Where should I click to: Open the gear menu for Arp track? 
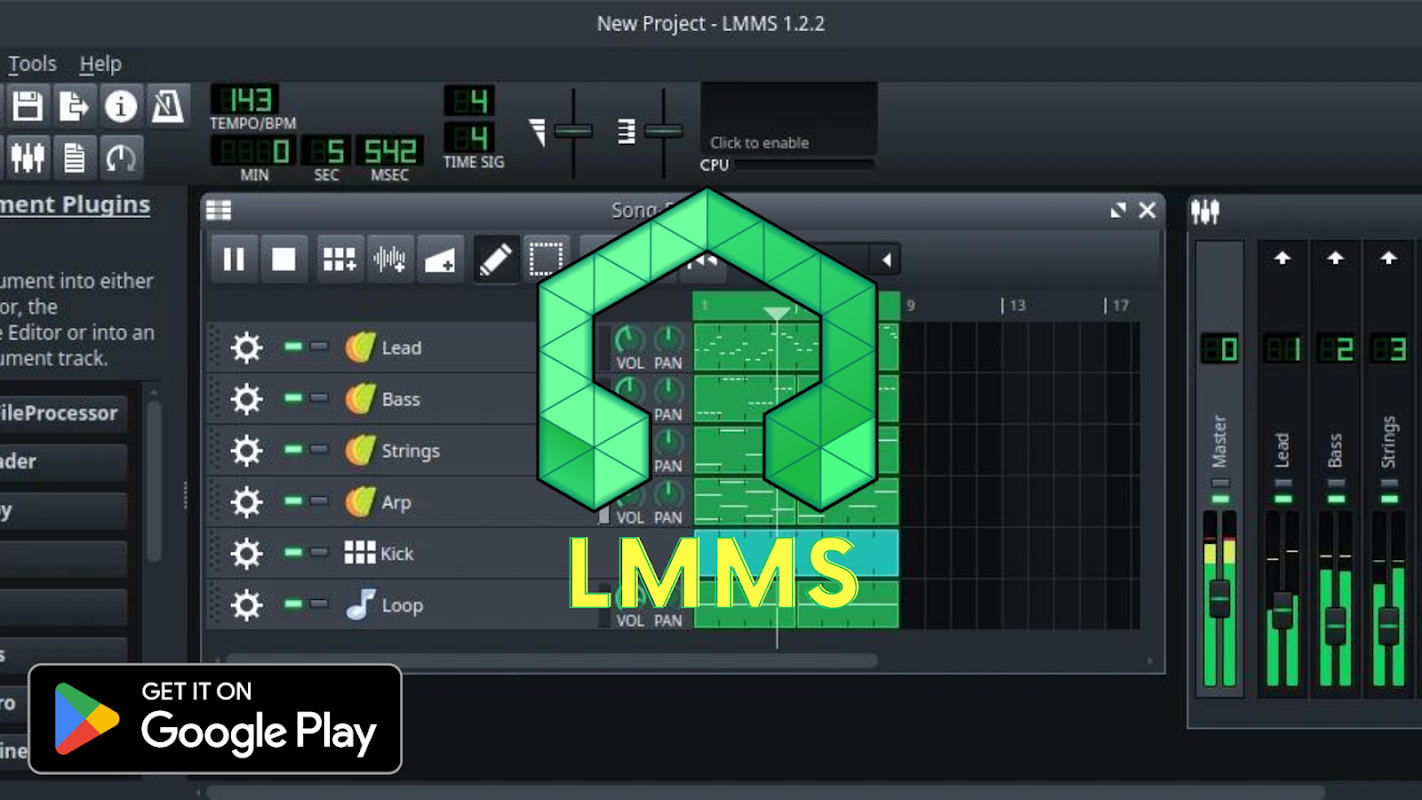click(x=246, y=502)
